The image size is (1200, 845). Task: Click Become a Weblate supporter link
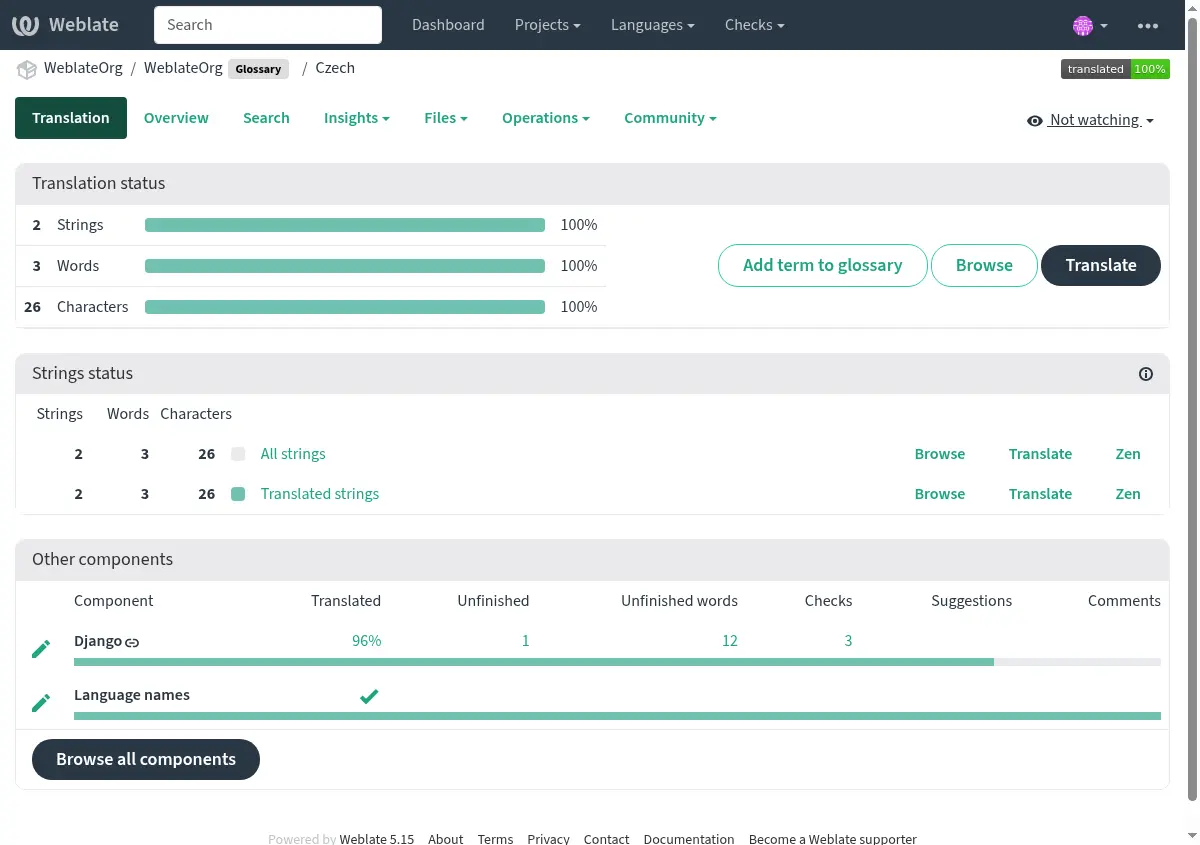833,839
